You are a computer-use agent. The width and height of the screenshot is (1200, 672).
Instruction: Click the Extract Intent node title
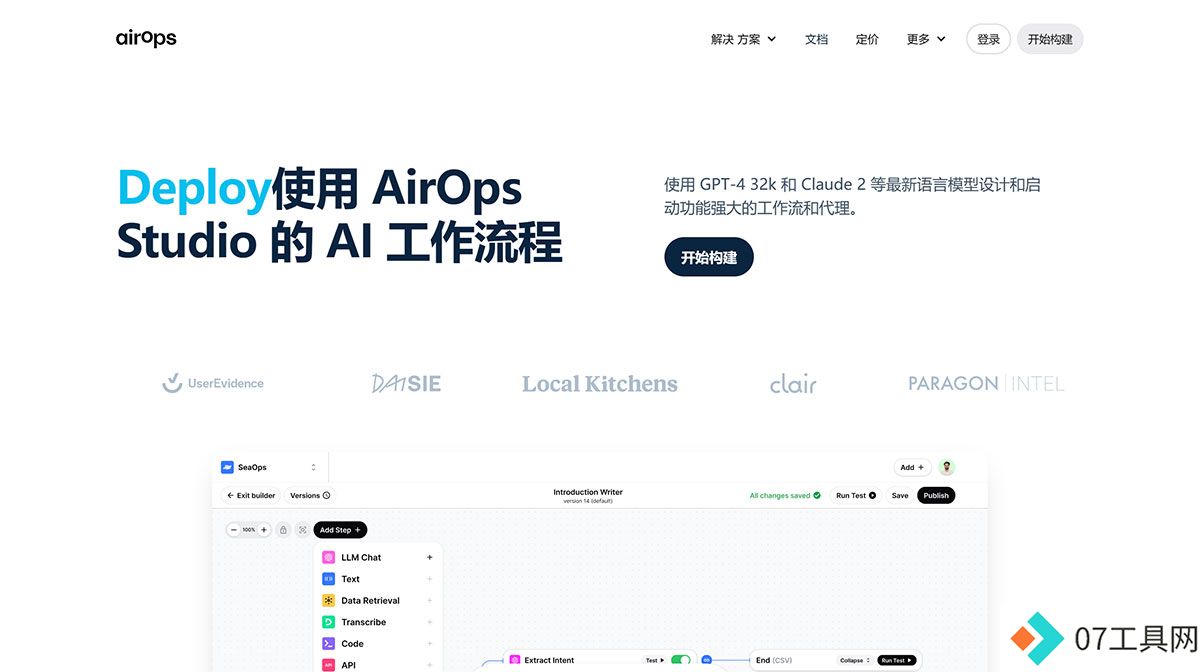tap(549, 660)
